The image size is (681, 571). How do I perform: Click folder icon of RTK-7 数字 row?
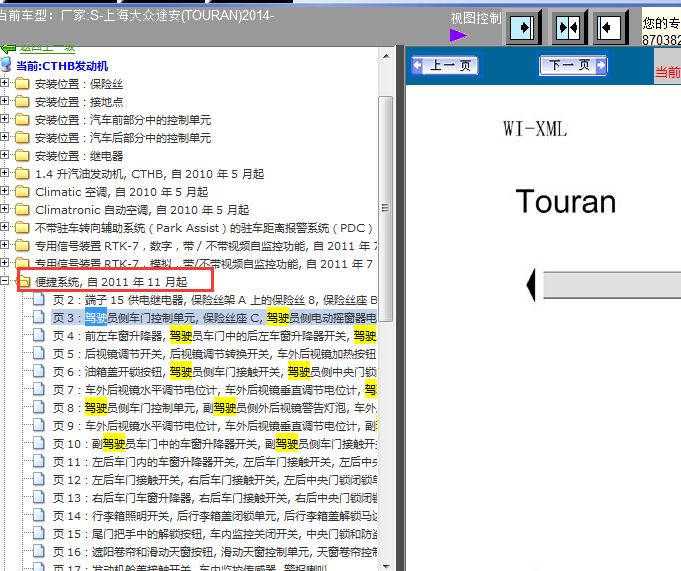point(22,246)
